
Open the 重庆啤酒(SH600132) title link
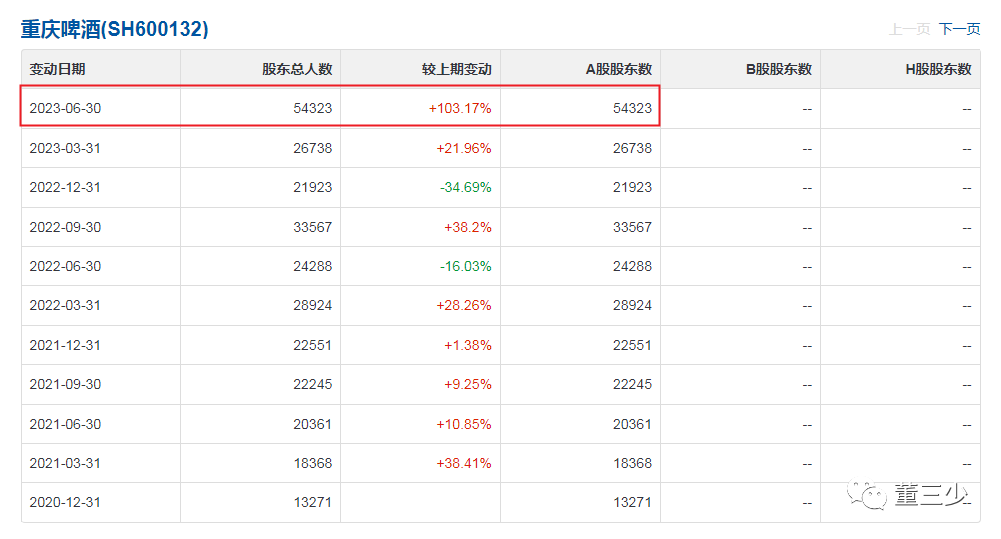(114, 29)
